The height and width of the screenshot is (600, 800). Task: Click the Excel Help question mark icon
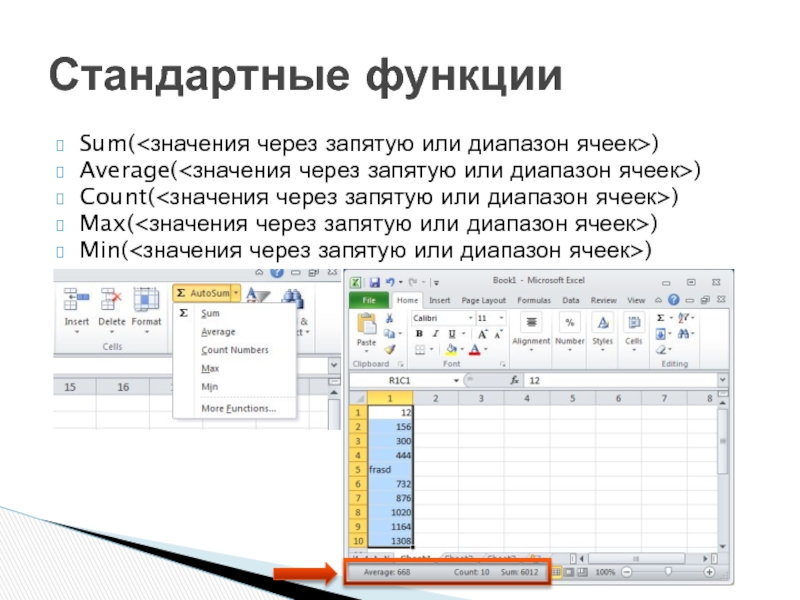[x=671, y=300]
